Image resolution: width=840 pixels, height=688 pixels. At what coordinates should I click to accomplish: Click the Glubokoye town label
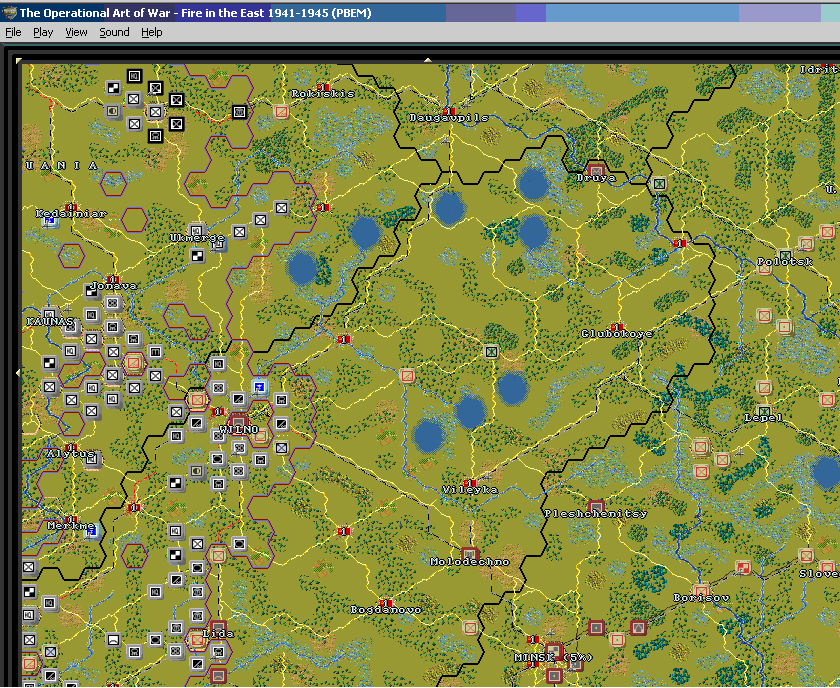[x=617, y=334]
